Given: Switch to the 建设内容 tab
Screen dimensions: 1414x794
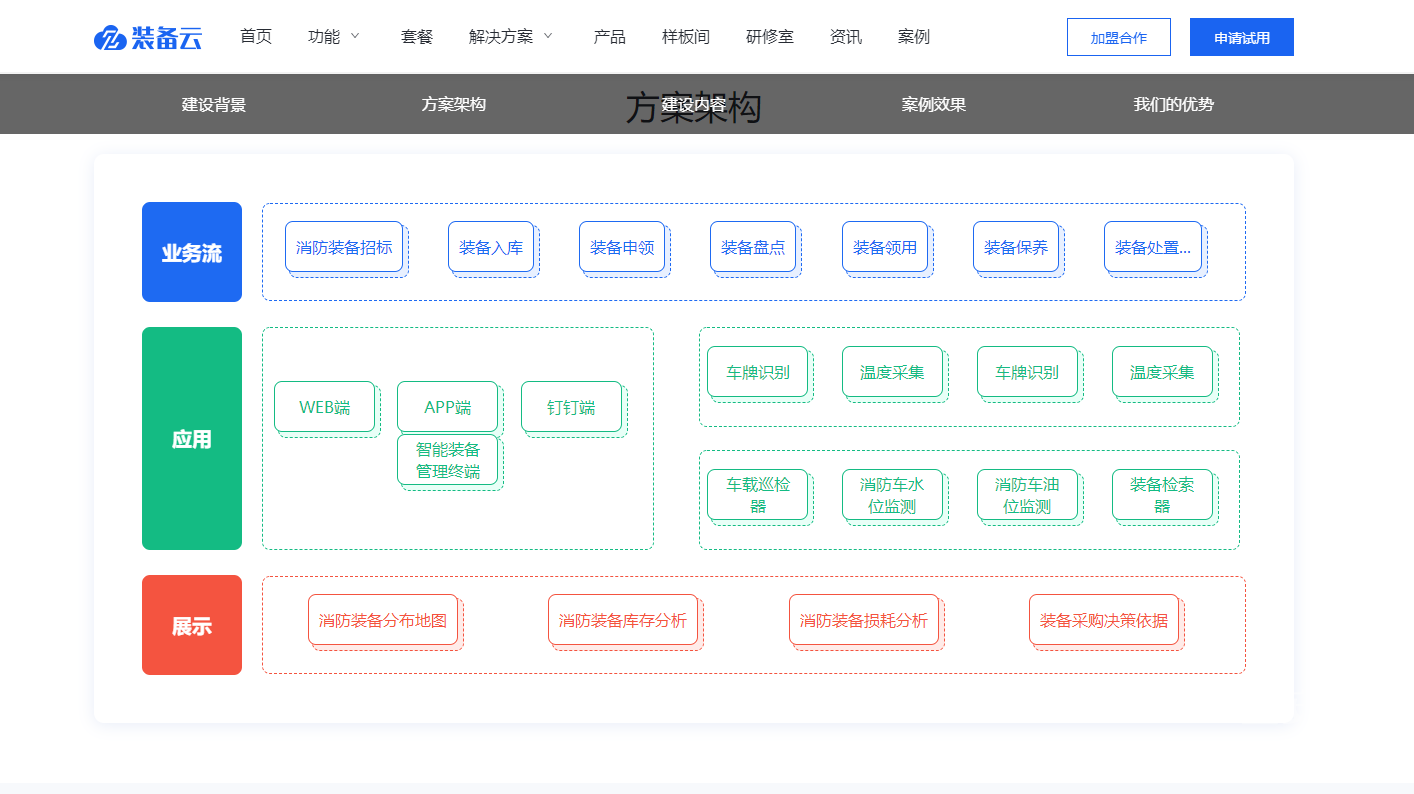Looking at the screenshot, I should 694,104.
